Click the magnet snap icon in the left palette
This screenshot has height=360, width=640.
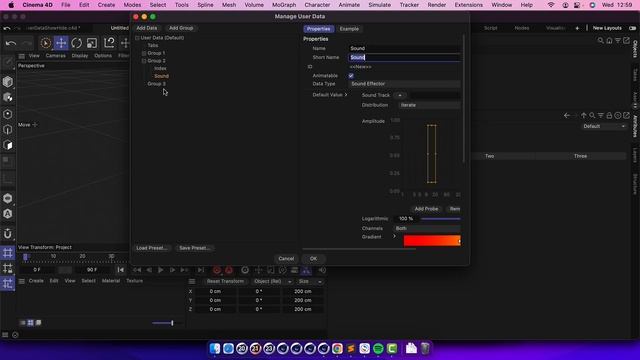click(8, 234)
